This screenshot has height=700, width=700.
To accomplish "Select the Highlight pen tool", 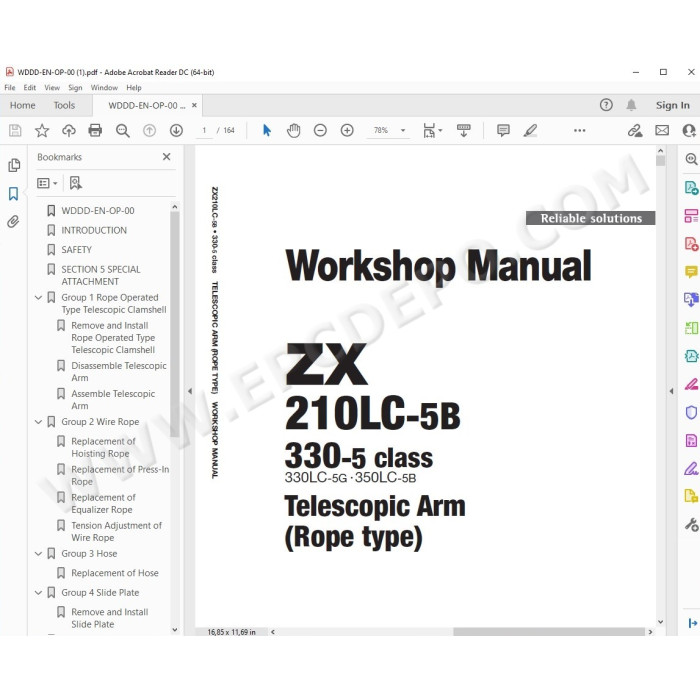I will coord(530,130).
